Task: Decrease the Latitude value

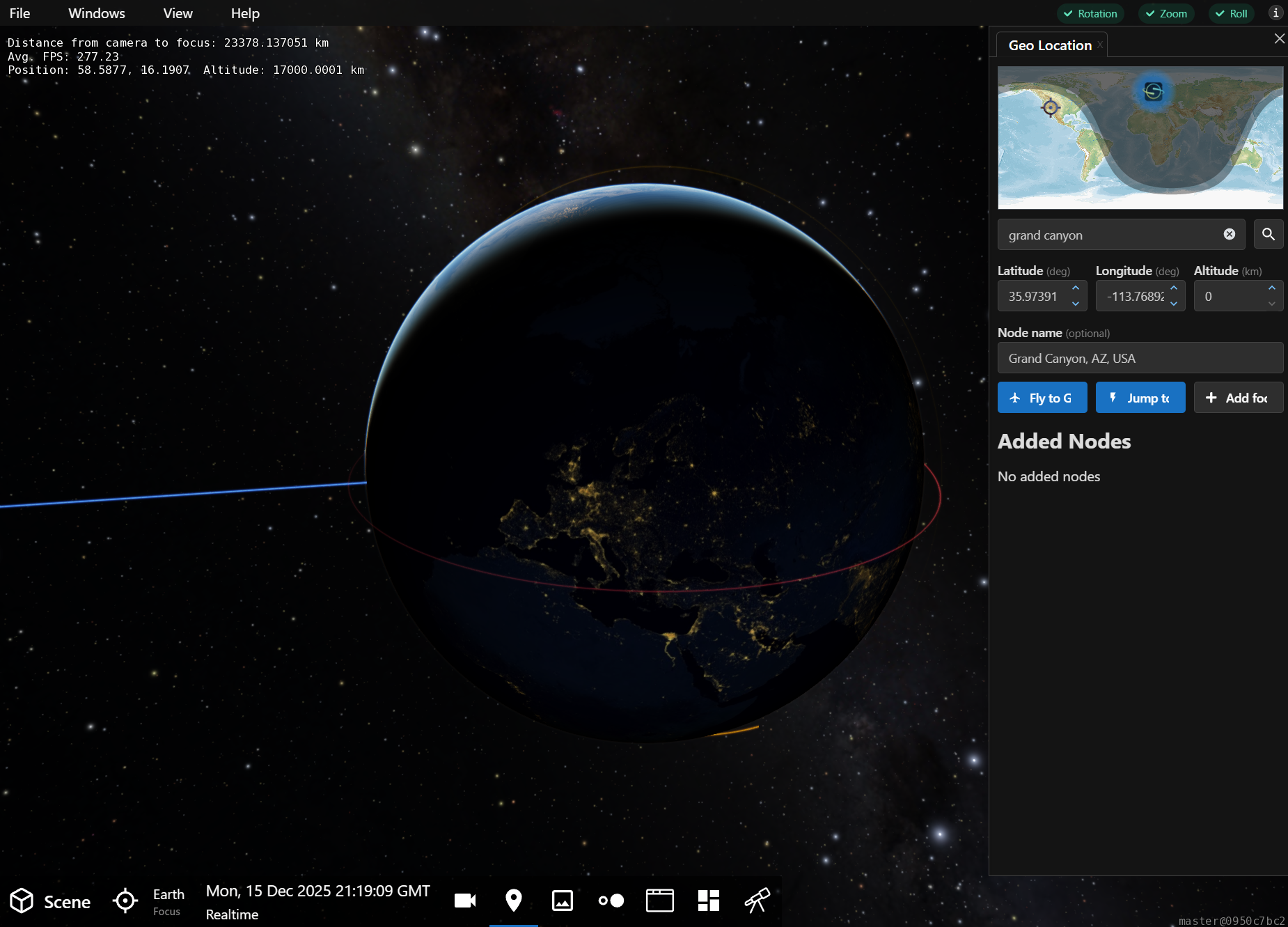Action: coord(1076,304)
